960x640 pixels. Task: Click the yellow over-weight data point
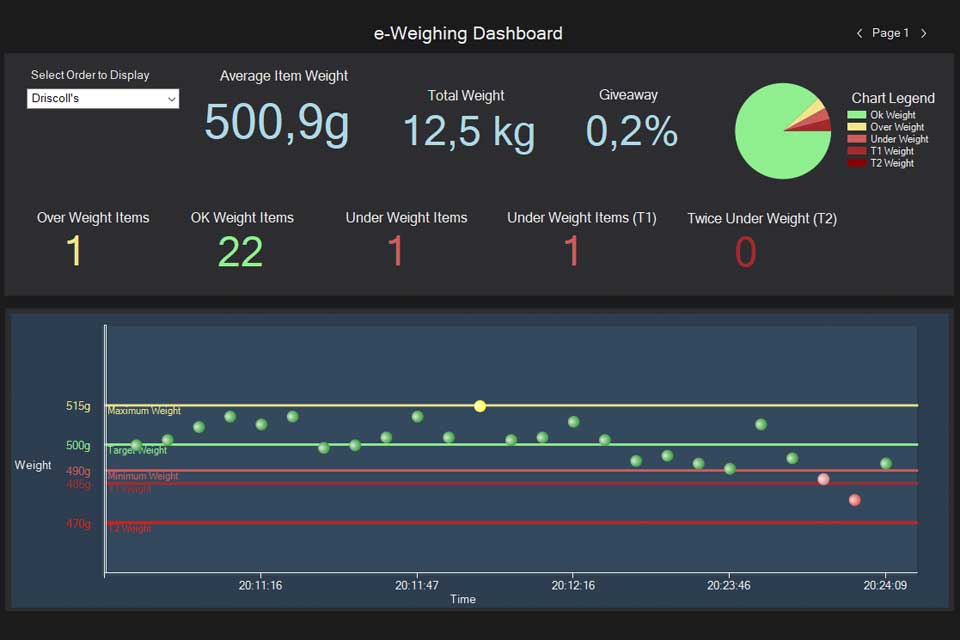click(x=480, y=406)
